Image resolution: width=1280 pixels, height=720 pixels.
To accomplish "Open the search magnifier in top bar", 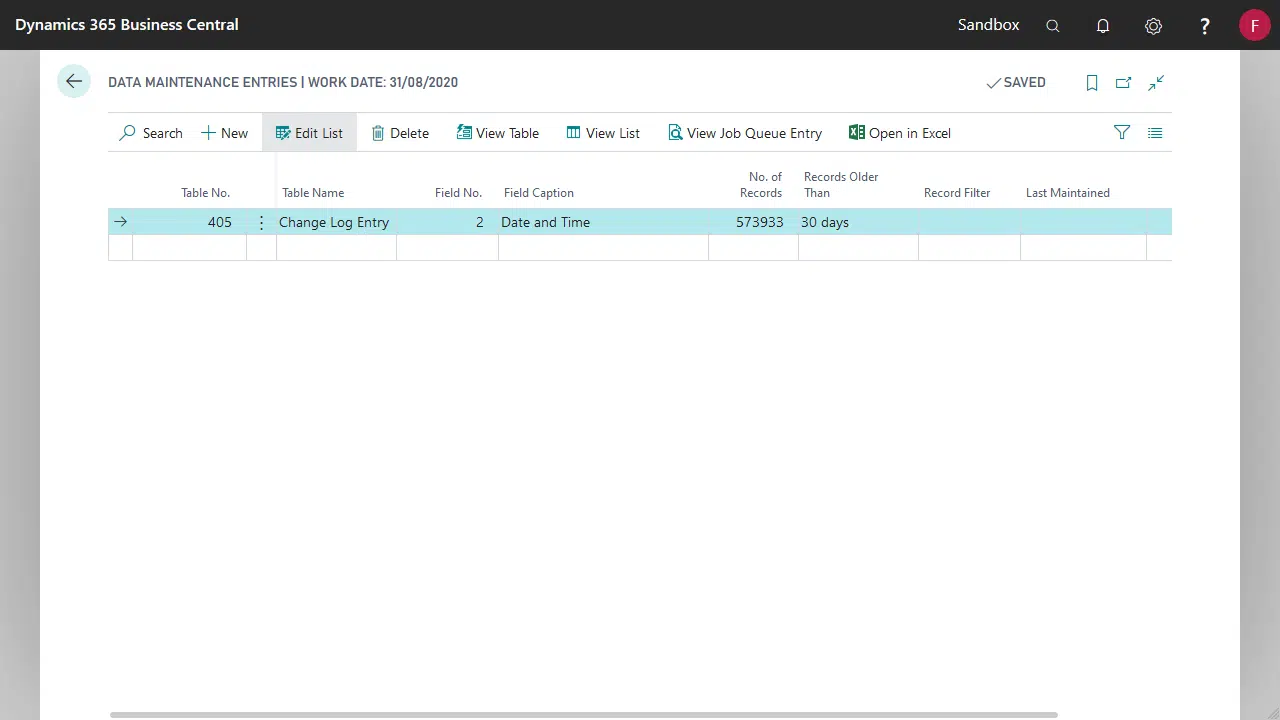I will click(1053, 26).
